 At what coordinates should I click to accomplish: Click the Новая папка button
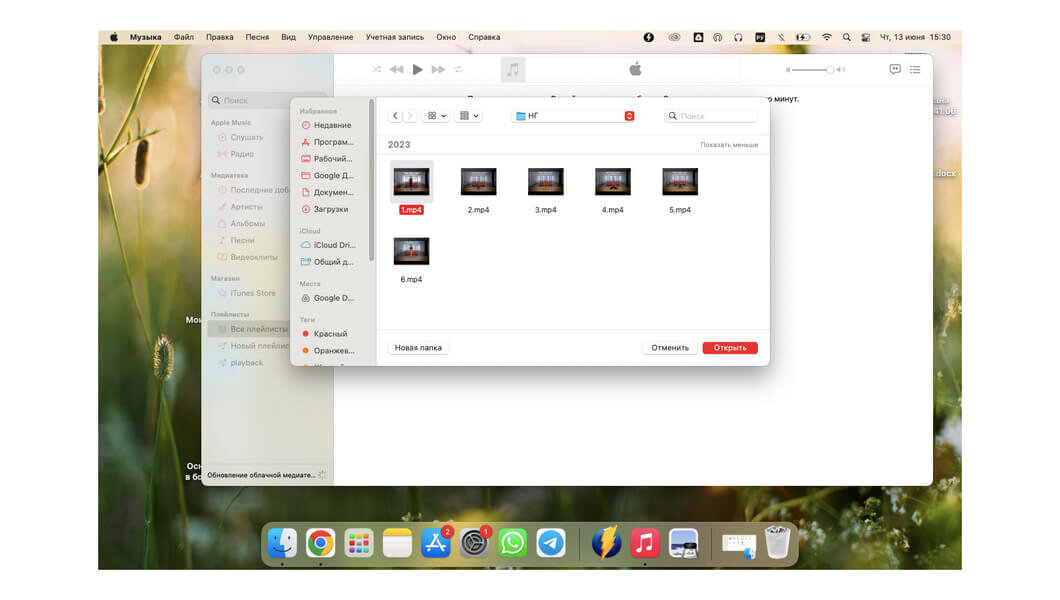coord(418,348)
